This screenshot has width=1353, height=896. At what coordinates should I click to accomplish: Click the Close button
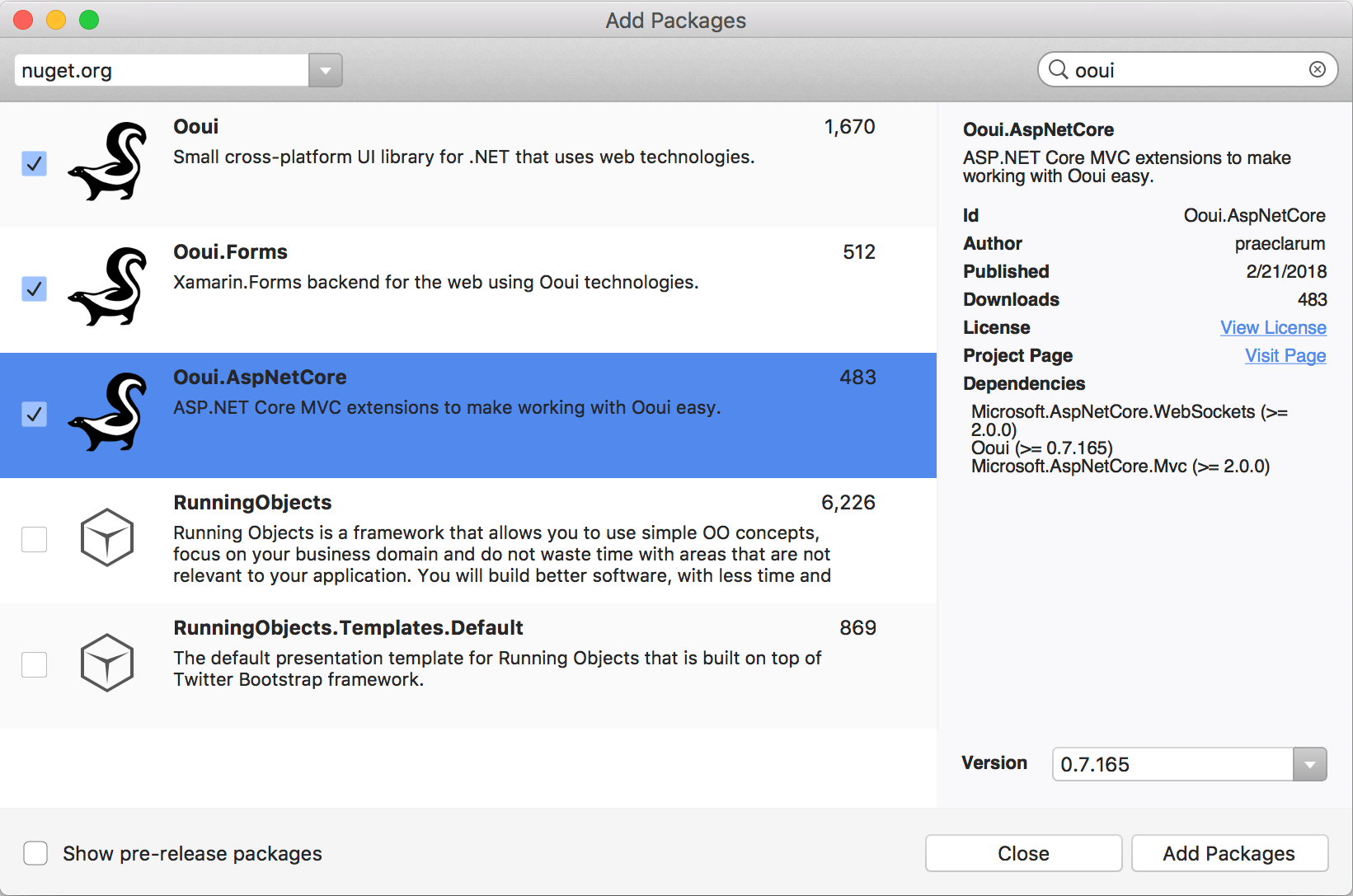(1023, 853)
